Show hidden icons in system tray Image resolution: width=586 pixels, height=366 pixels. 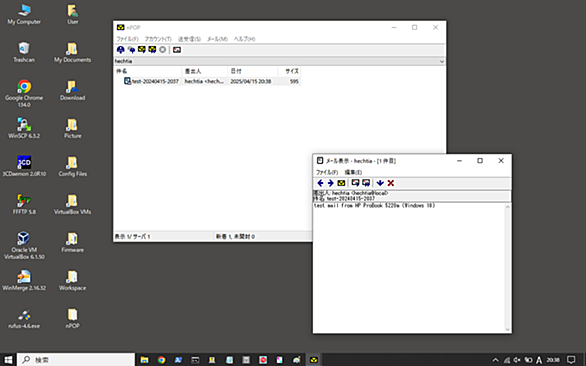coord(496,360)
